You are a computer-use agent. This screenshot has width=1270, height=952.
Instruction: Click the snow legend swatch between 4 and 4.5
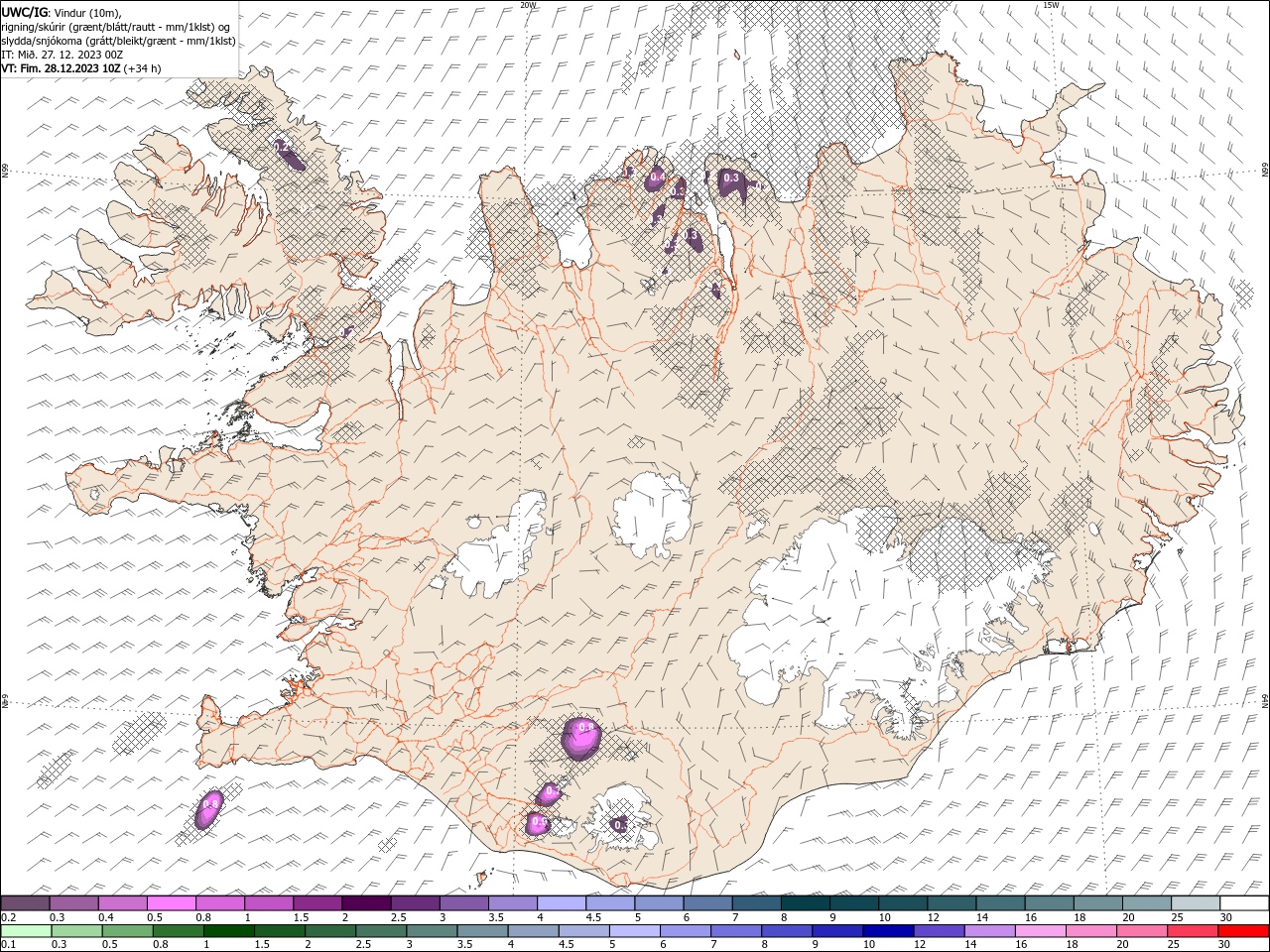pyautogui.click(x=562, y=902)
